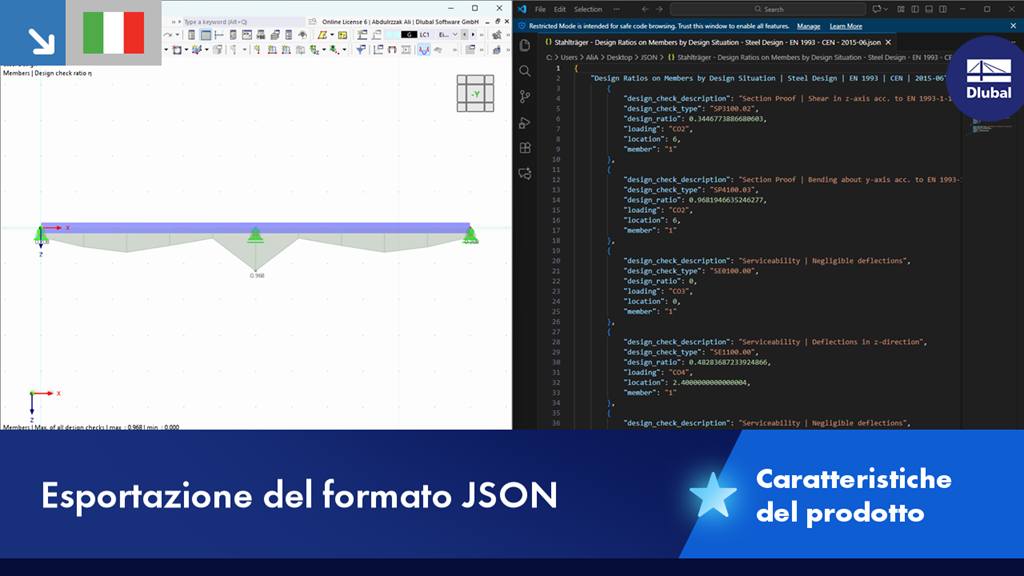Screen dimensions: 1024x576
Task: Open the Selection menu in VS Code
Action: pyautogui.click(x=588, y=9)
